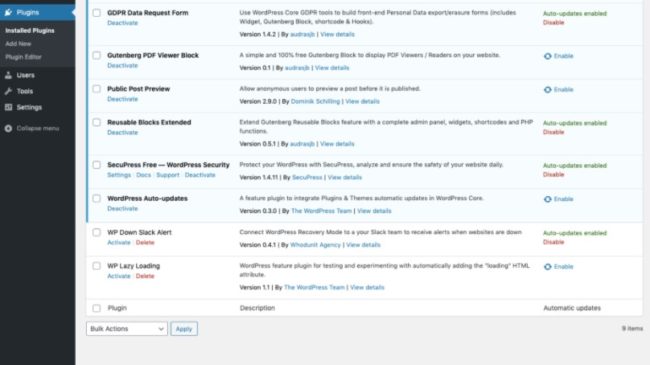View details of SecuPress Free

345,178
